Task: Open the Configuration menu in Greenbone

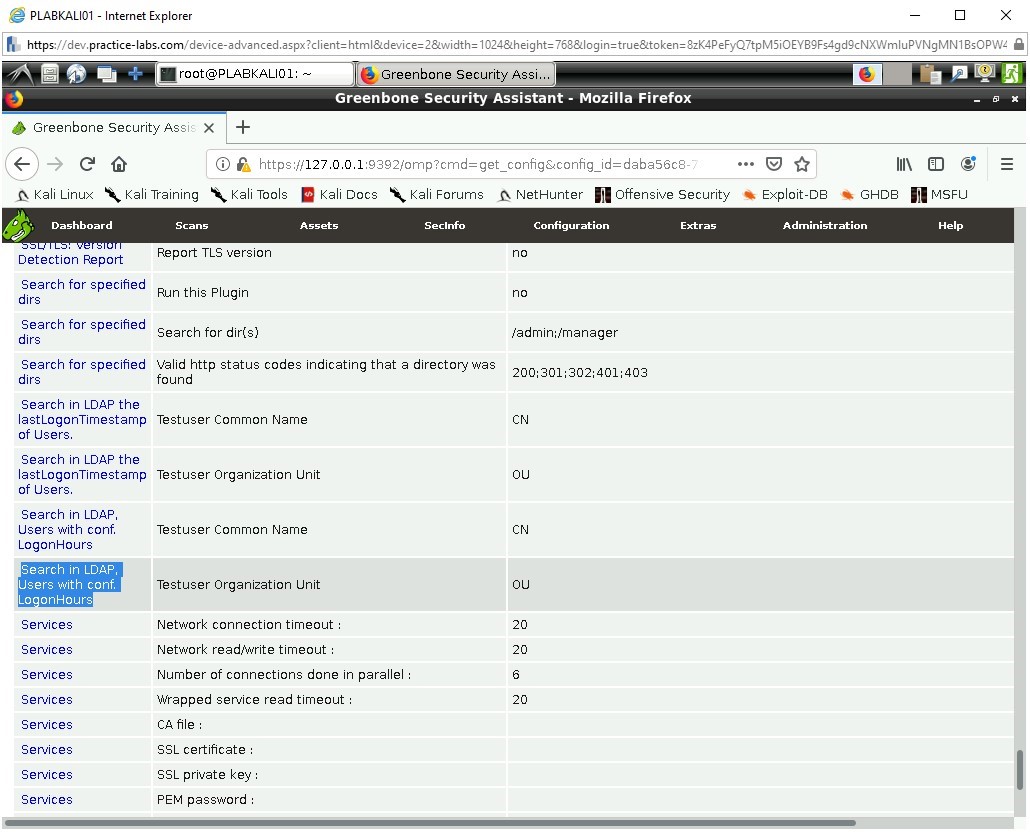Action: tap(571, 225)
